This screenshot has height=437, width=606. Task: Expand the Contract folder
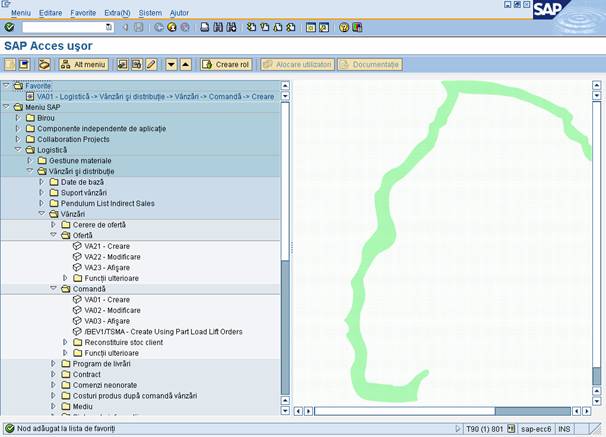tap(53, 374)
